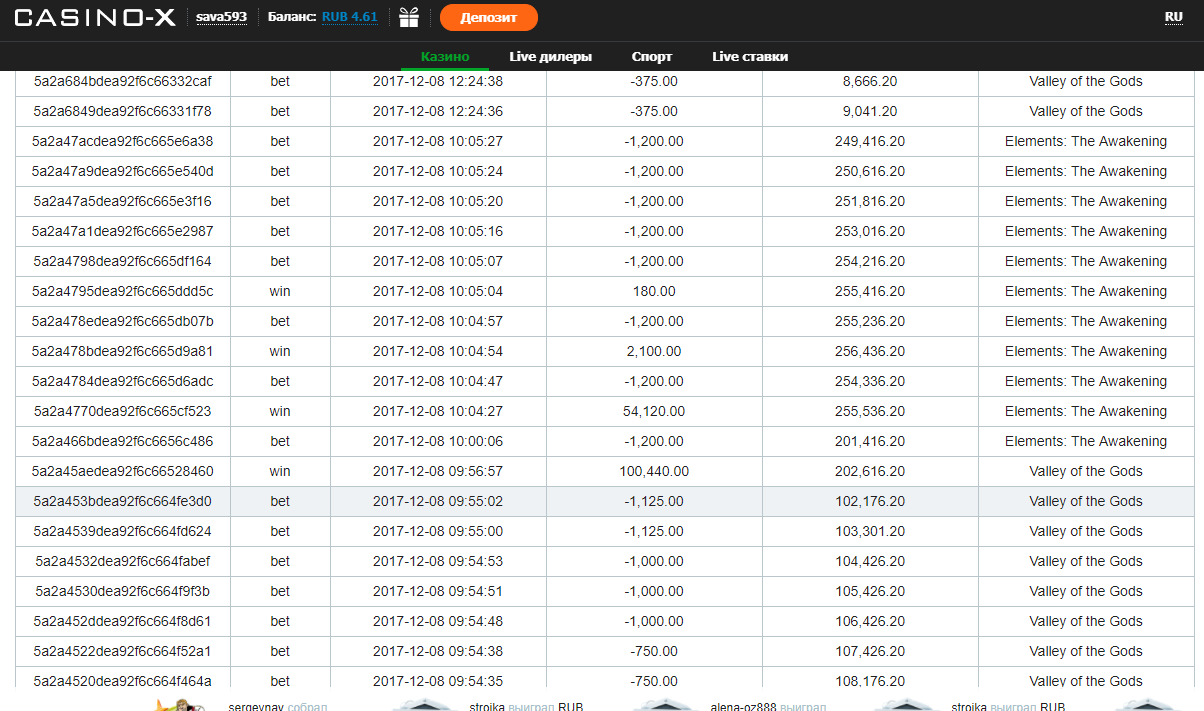Click transaction ID 5a2a4770dea92f6c665cf523
1204x711 pixels.
click(x=123, y=411)
